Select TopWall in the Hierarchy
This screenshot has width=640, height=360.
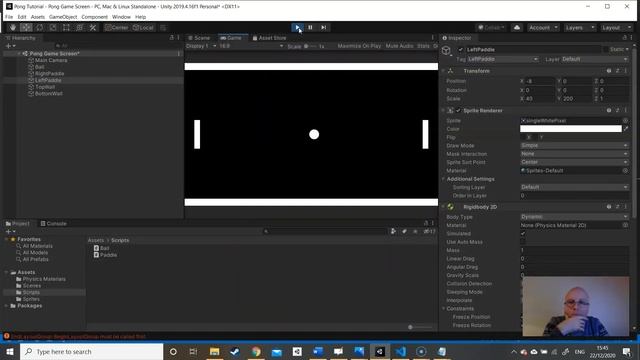click(45, 87)
